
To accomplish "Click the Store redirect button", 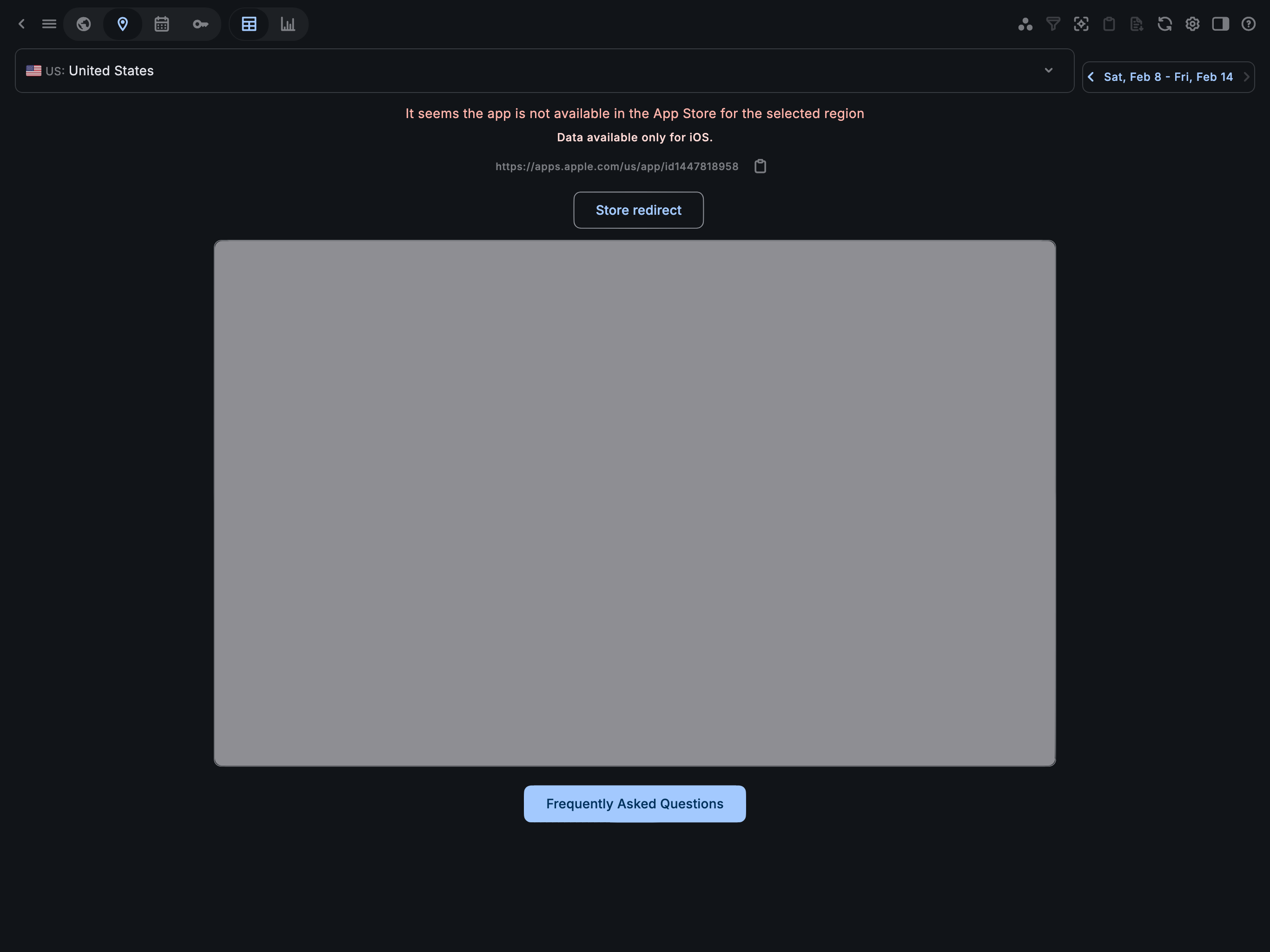I will 638,210.
